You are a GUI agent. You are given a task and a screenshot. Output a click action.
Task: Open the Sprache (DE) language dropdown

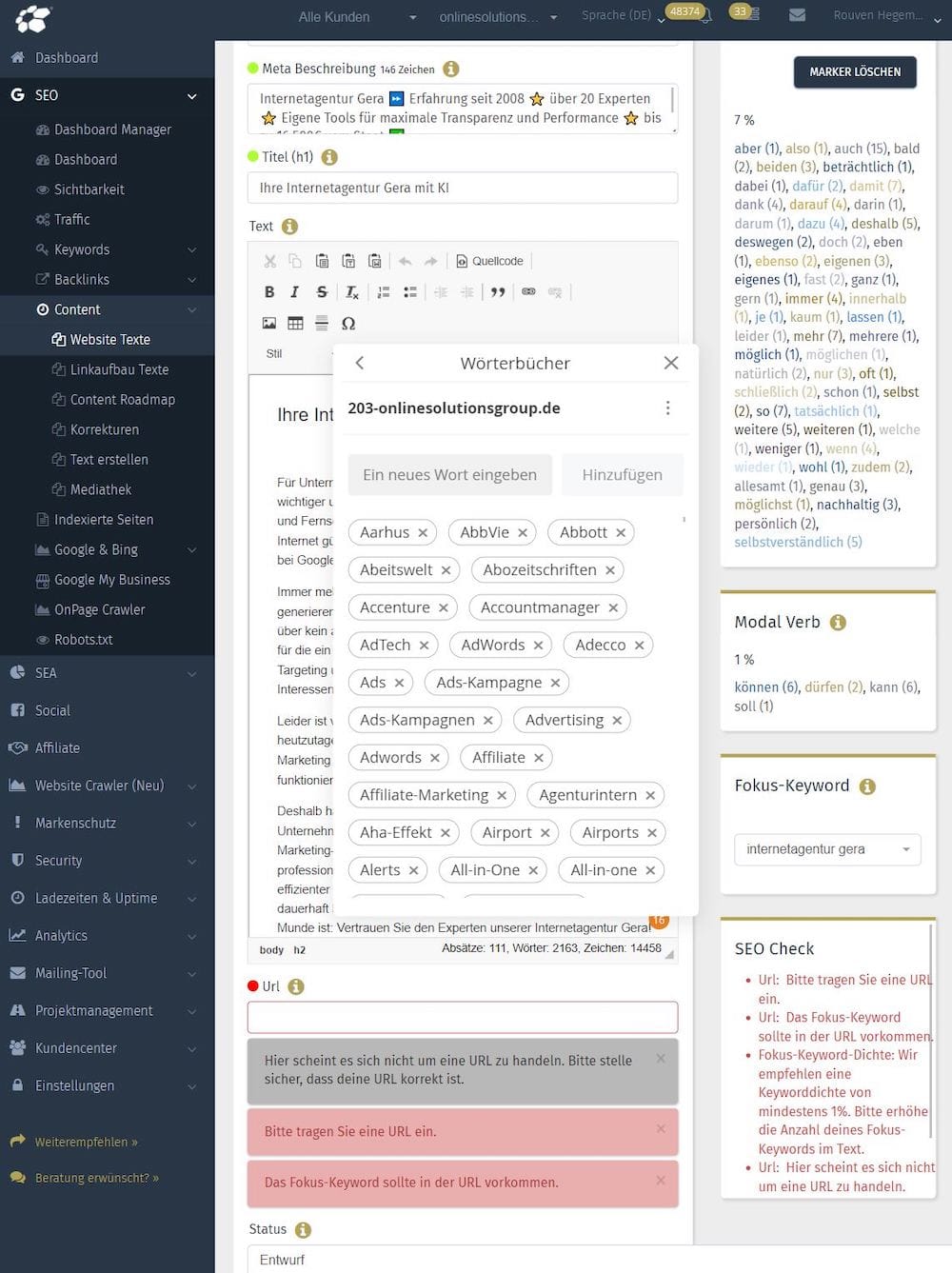[x=624, y=16]
